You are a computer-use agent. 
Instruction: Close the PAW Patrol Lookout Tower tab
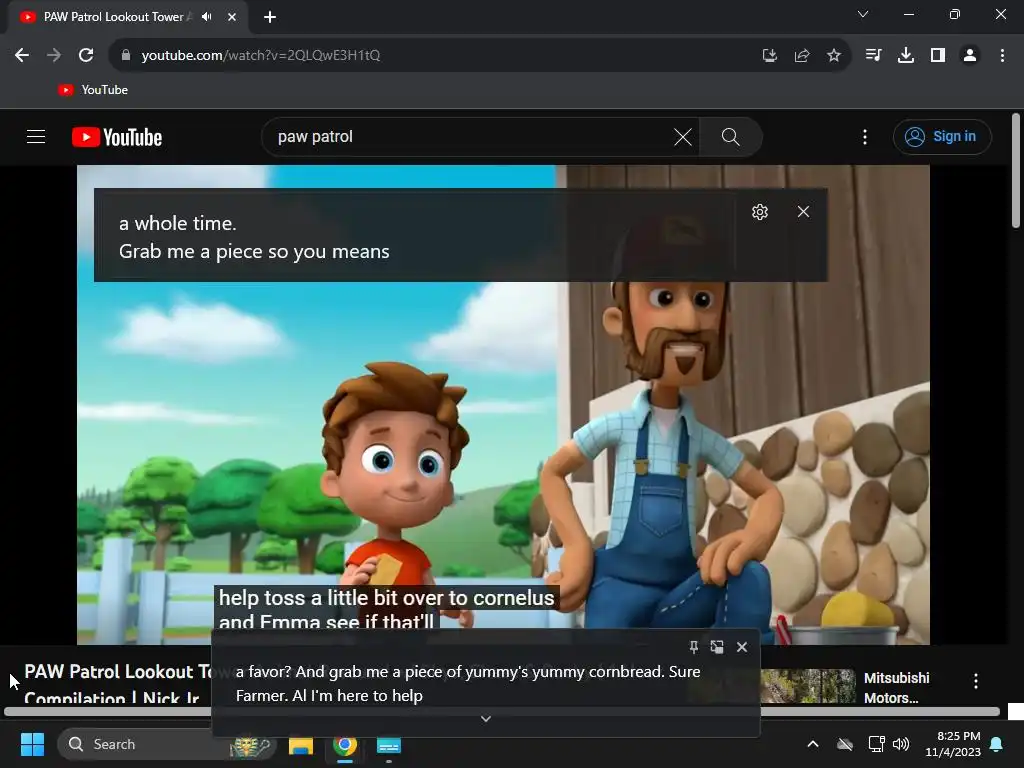(x=232, y=17)
